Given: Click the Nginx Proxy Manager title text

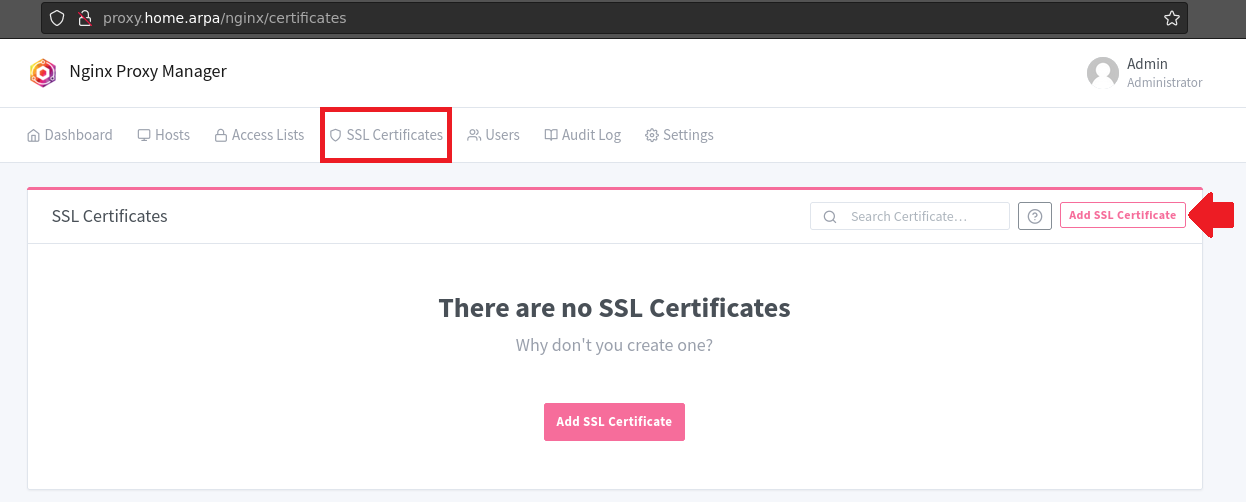Looking at the screenshot, I should [148, 71].
